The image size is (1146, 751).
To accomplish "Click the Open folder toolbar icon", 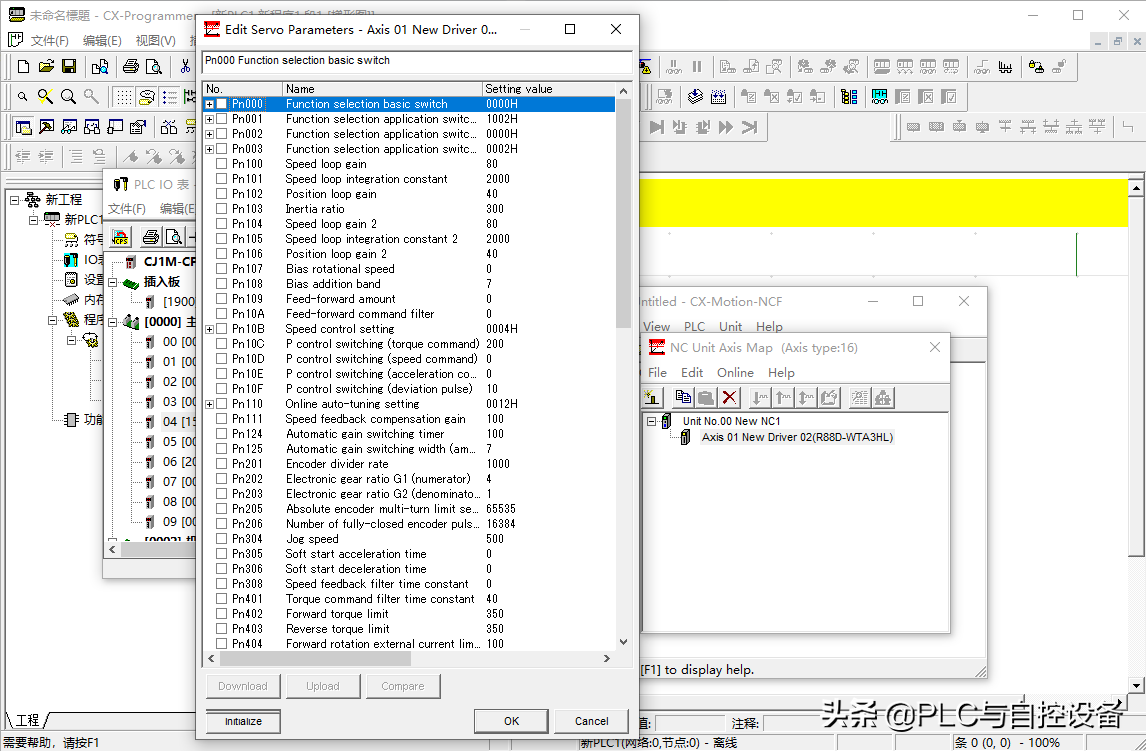I will [x=46, y=67].
